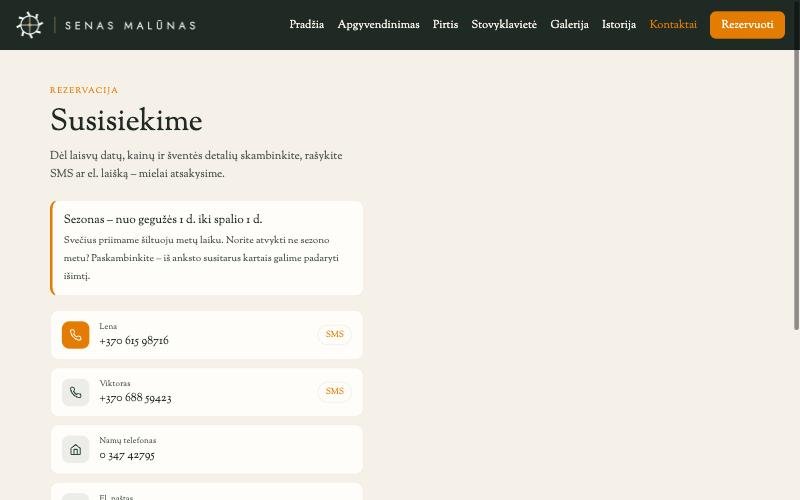Open the Pradžia menu item
The height and width of the screenshot is (500, 800).
click(x=307, y=24)
